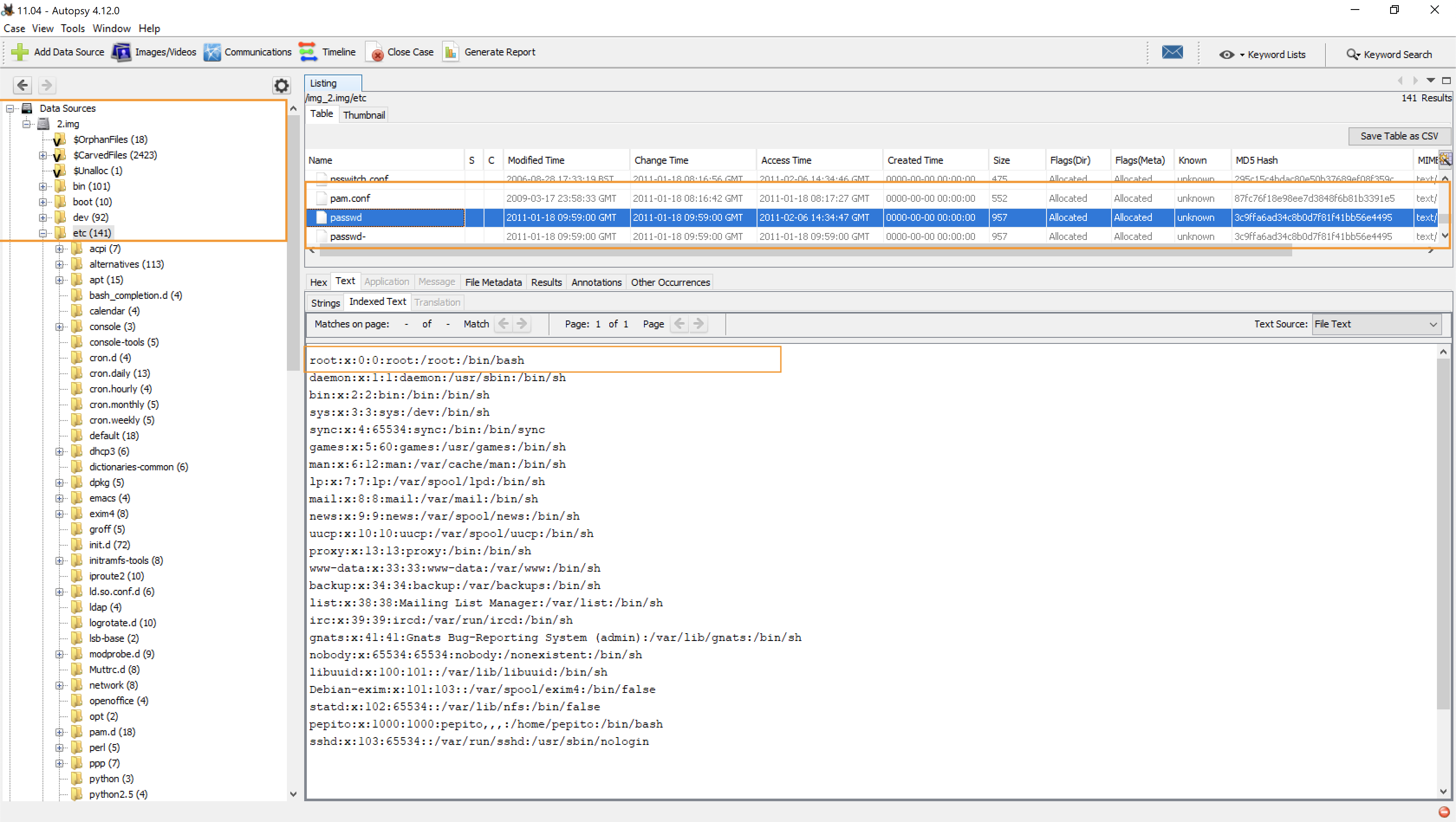The image size is (1456, 822).
Task: Open the Keyword Search magnifier dropdown
Action: [1389, 54]
